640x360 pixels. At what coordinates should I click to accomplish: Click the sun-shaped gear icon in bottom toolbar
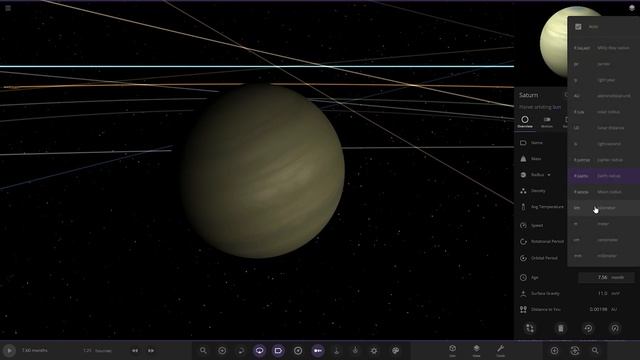pyautogui.click(x=374, y=350)
